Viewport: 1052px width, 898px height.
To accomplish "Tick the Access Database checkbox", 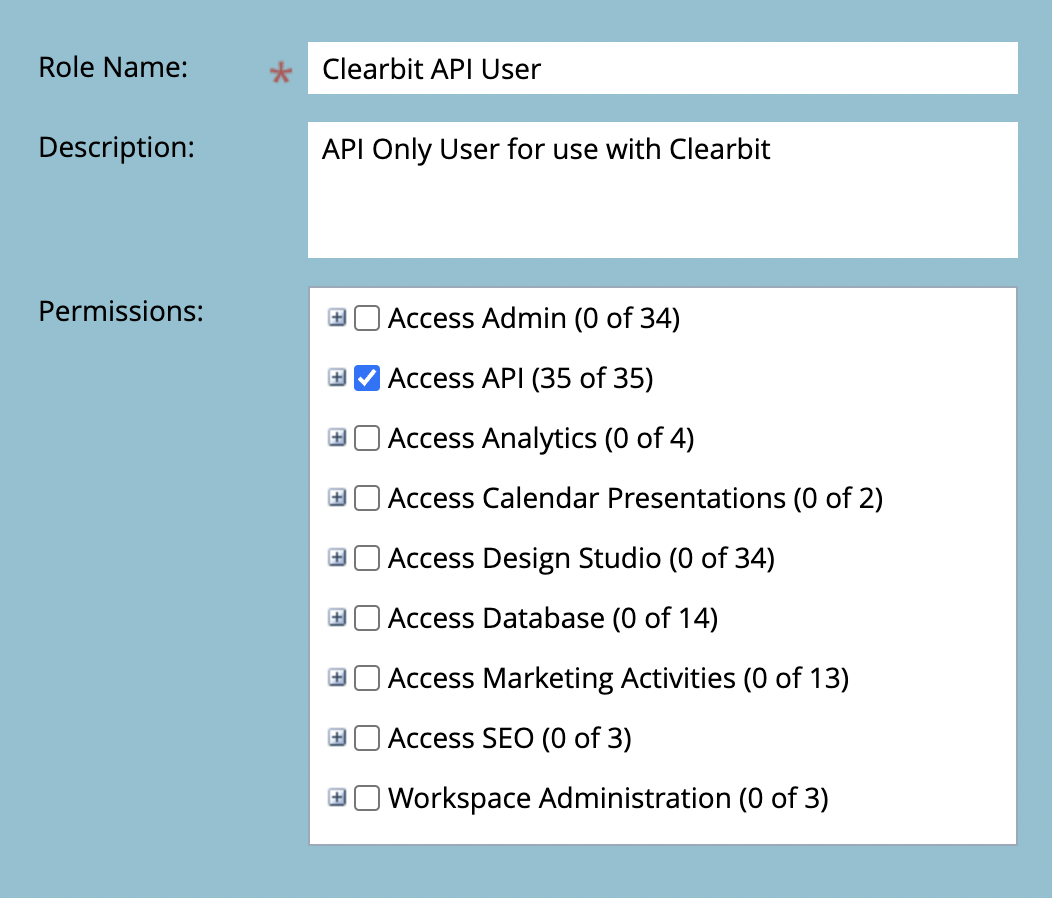I will [x=367, y=618].
